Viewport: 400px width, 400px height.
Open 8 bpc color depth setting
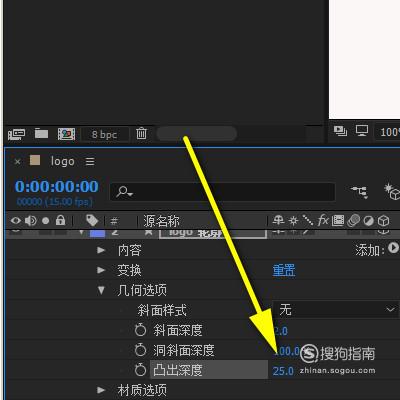pyautogui.click(x=105, y=134)
